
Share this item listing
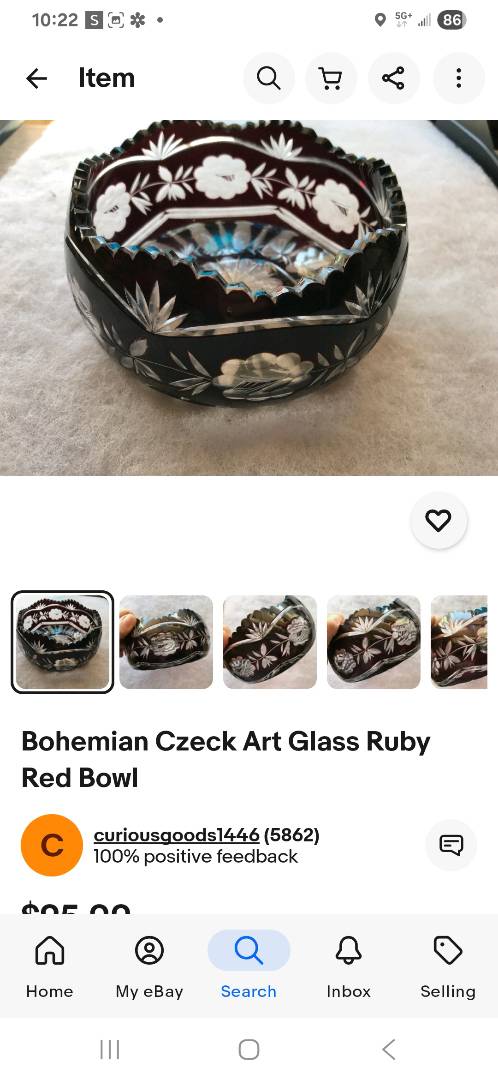tap(393, 79)
